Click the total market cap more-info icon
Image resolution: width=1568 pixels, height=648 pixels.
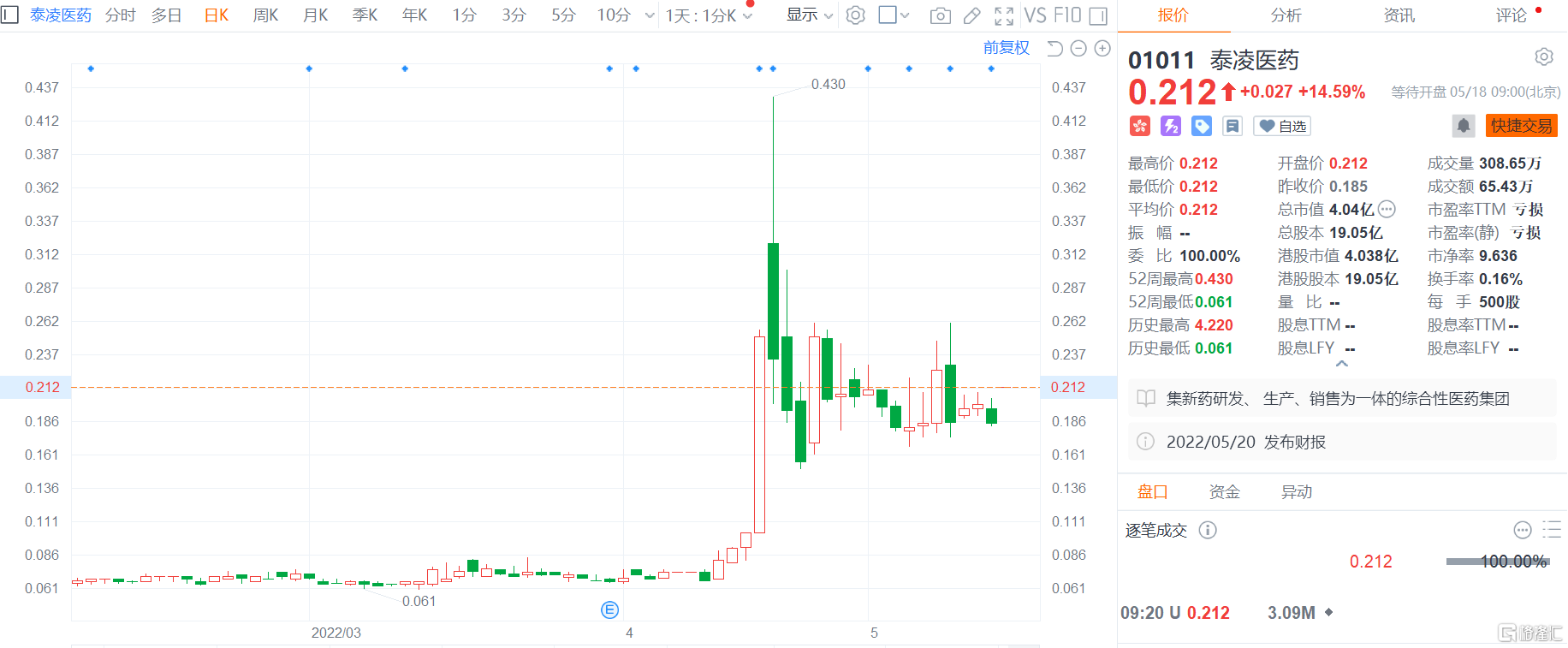tap(1387, 209)
